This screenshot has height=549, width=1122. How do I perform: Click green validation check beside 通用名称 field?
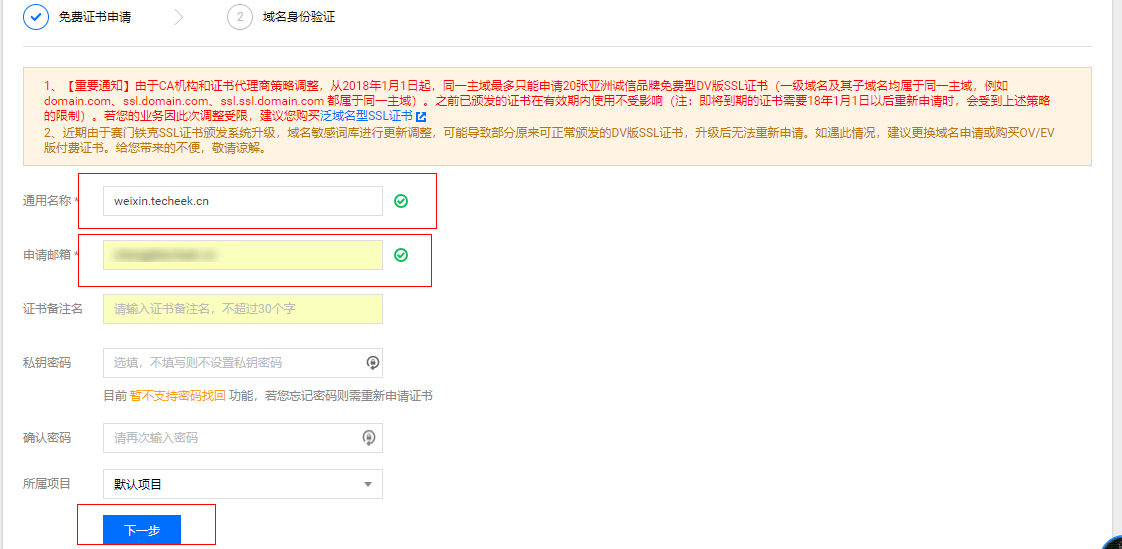coord(401,201)
